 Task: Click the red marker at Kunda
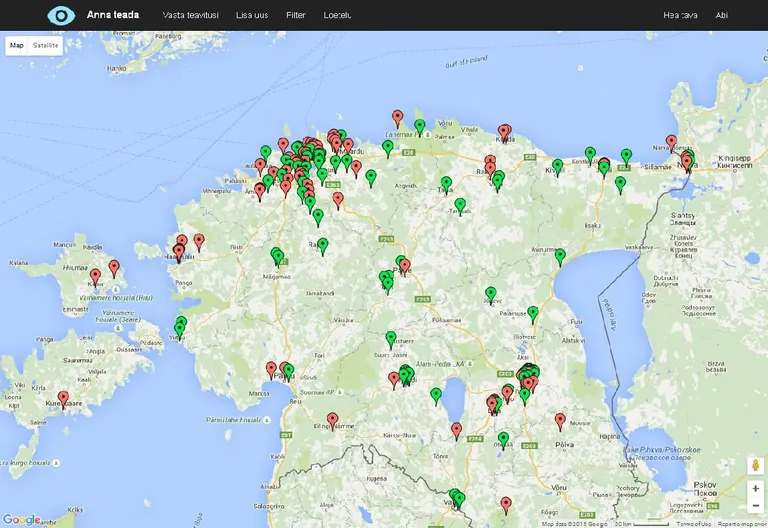pyautogui.click(x=503, y=131)
